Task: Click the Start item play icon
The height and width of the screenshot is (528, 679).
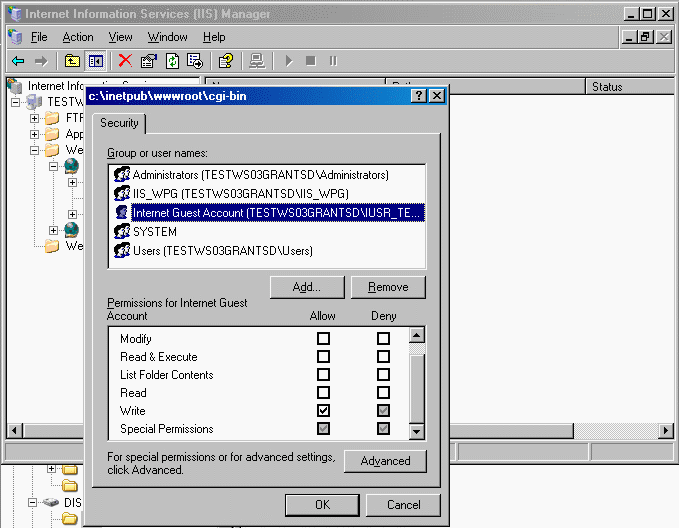Action: pos(289,61)
